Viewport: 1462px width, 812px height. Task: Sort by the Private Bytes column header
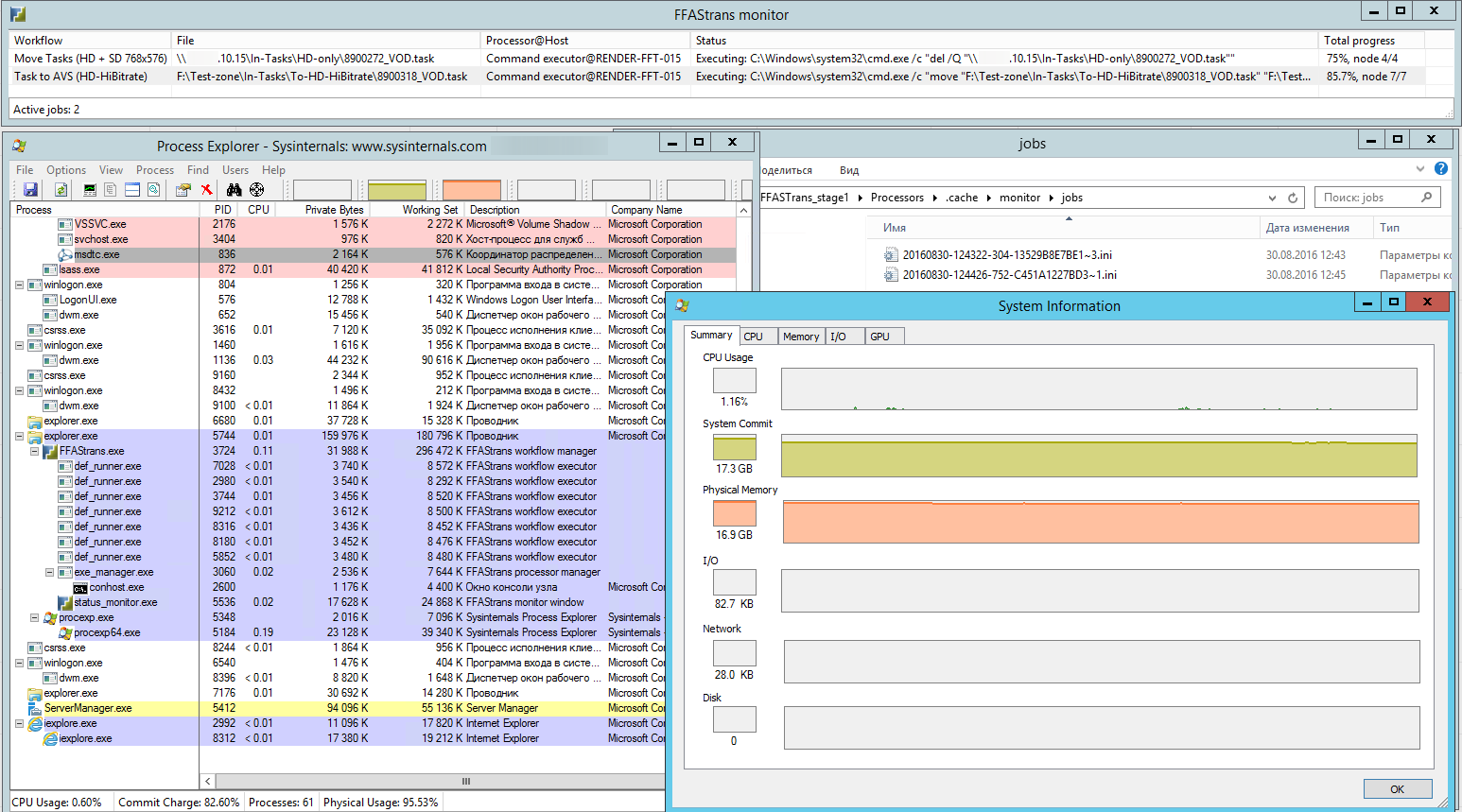[x=322, y=210]
